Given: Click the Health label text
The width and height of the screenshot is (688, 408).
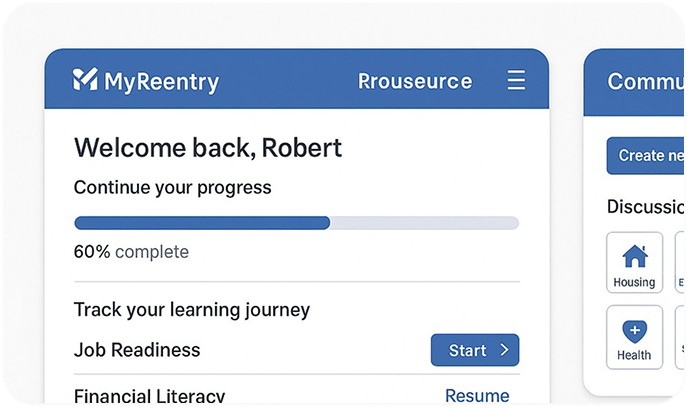Looking at the screenshot, I should tap(634, 355).
